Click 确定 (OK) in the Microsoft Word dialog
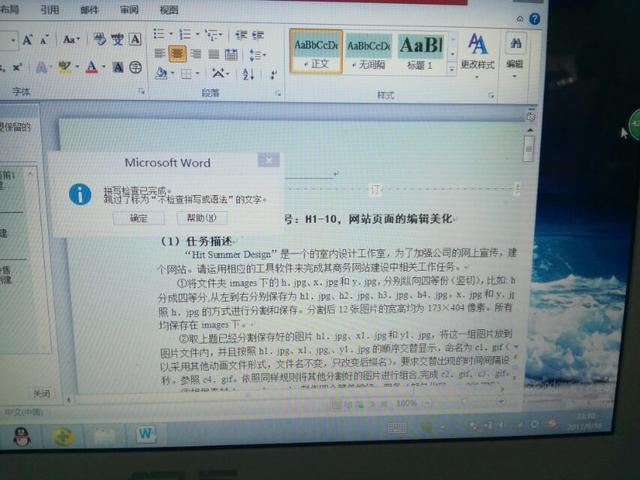 click(x=139, y=218)
